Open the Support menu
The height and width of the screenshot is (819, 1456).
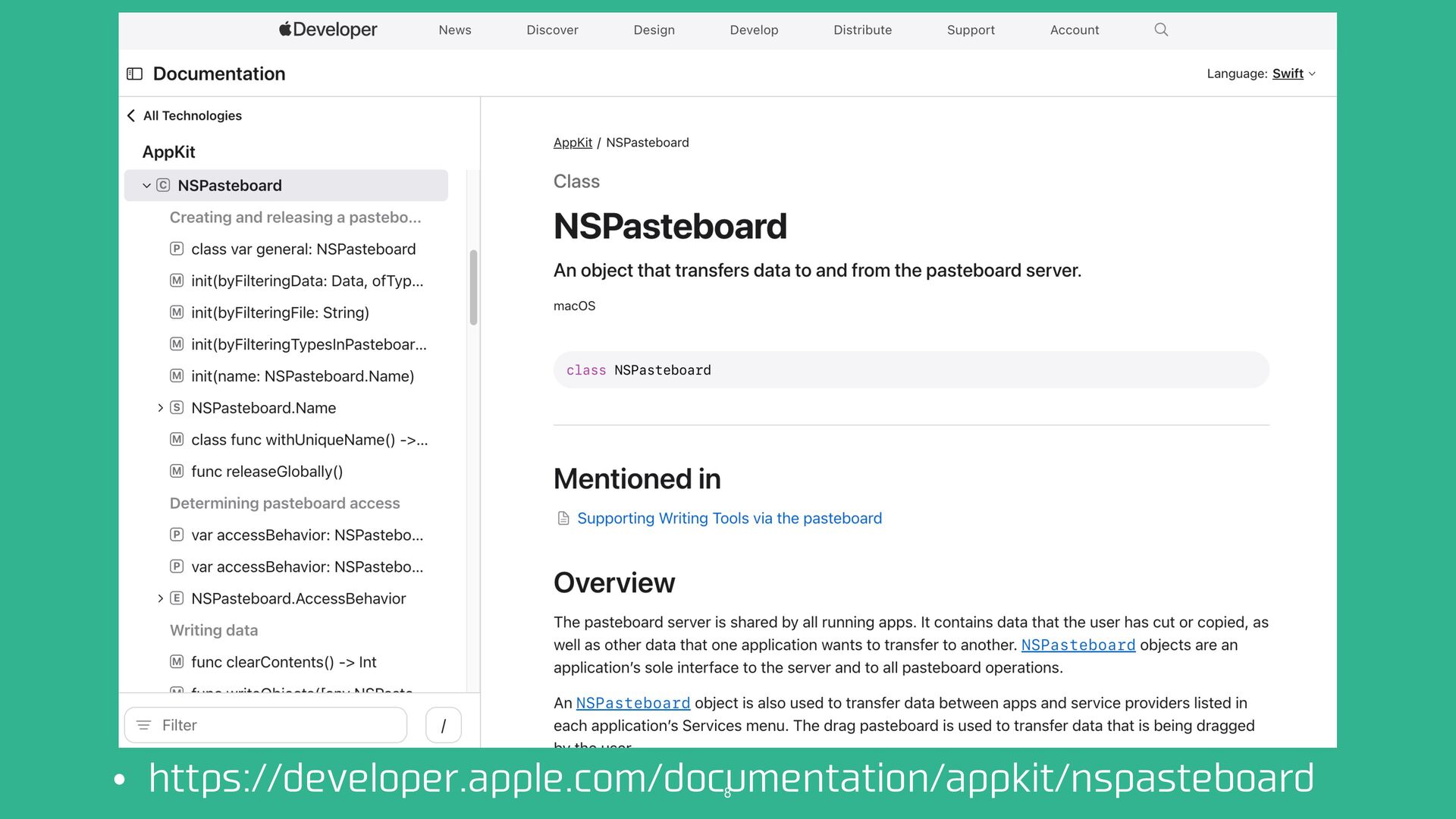(x=971, y=30)
